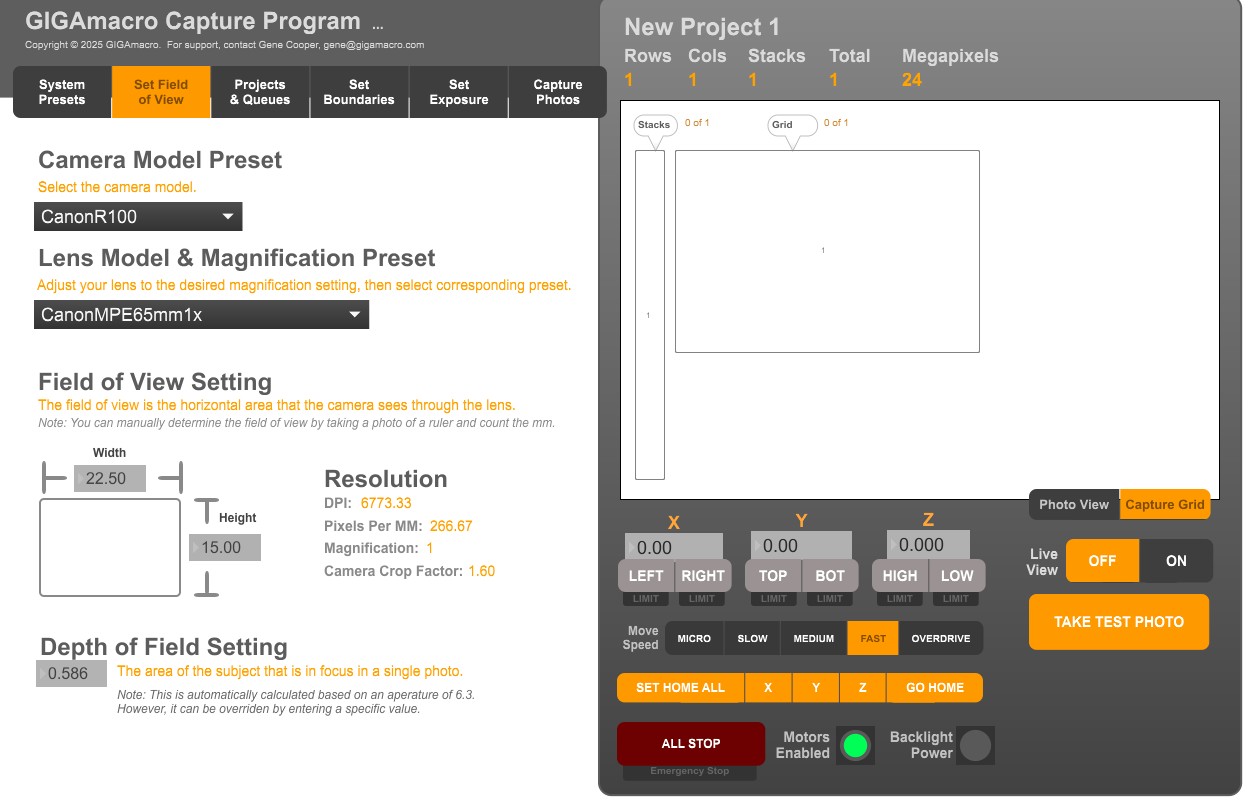
Task: Turn Live View ON
Action: [x=1176, y=561]
